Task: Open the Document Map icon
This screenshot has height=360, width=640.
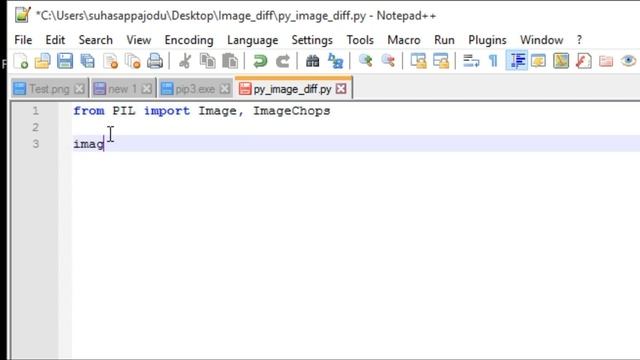Action: tap(561, 61)
